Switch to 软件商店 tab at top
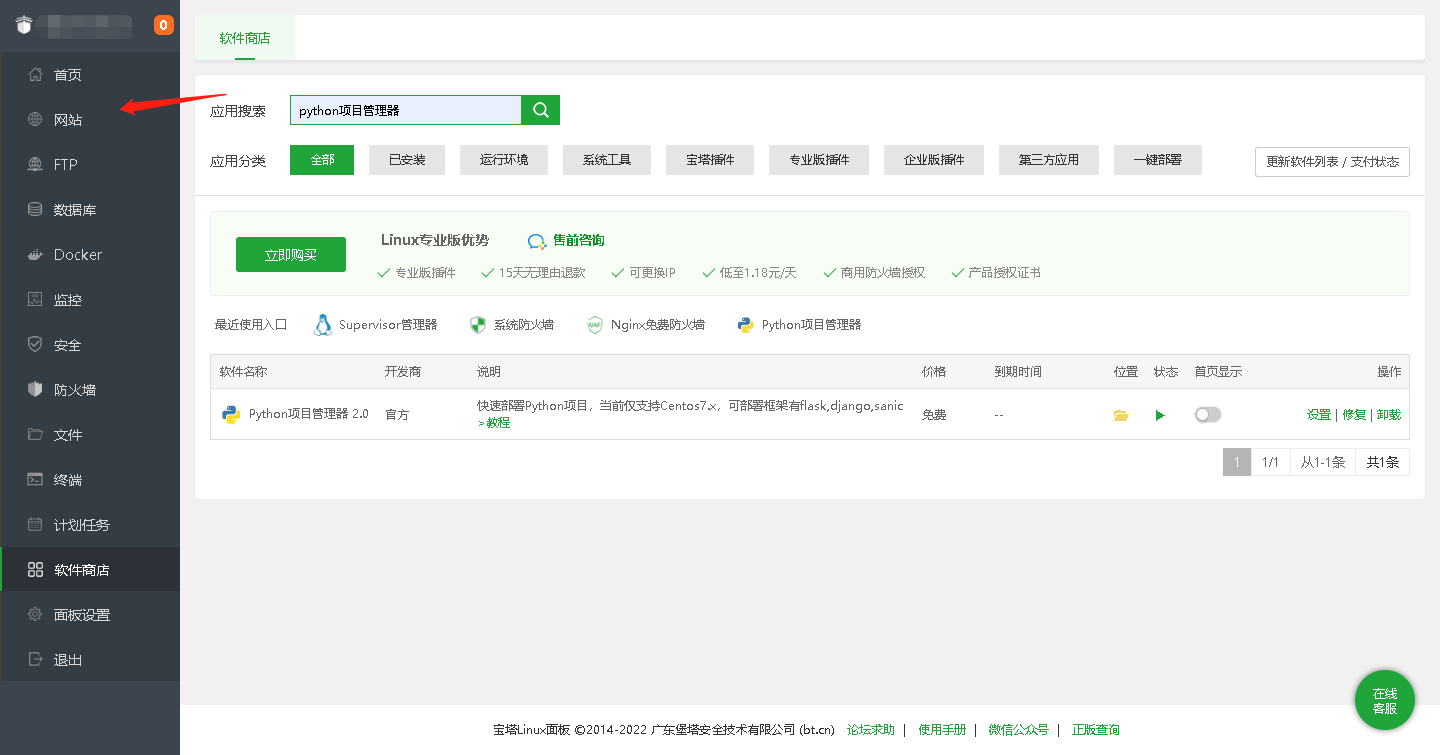The image size is (1440, 755). click(245, 38)
